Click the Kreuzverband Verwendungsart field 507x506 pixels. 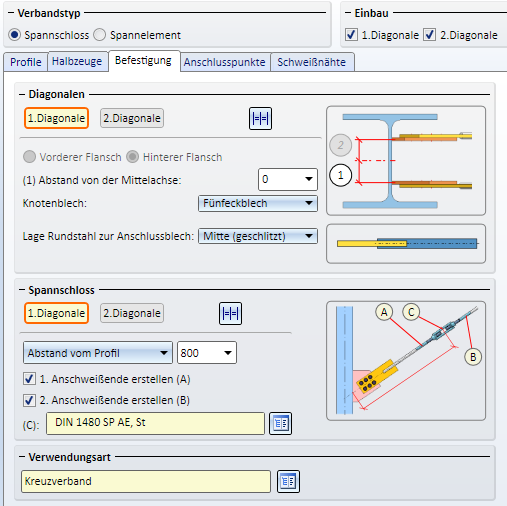pyautogui.click(x=146, y=481)
